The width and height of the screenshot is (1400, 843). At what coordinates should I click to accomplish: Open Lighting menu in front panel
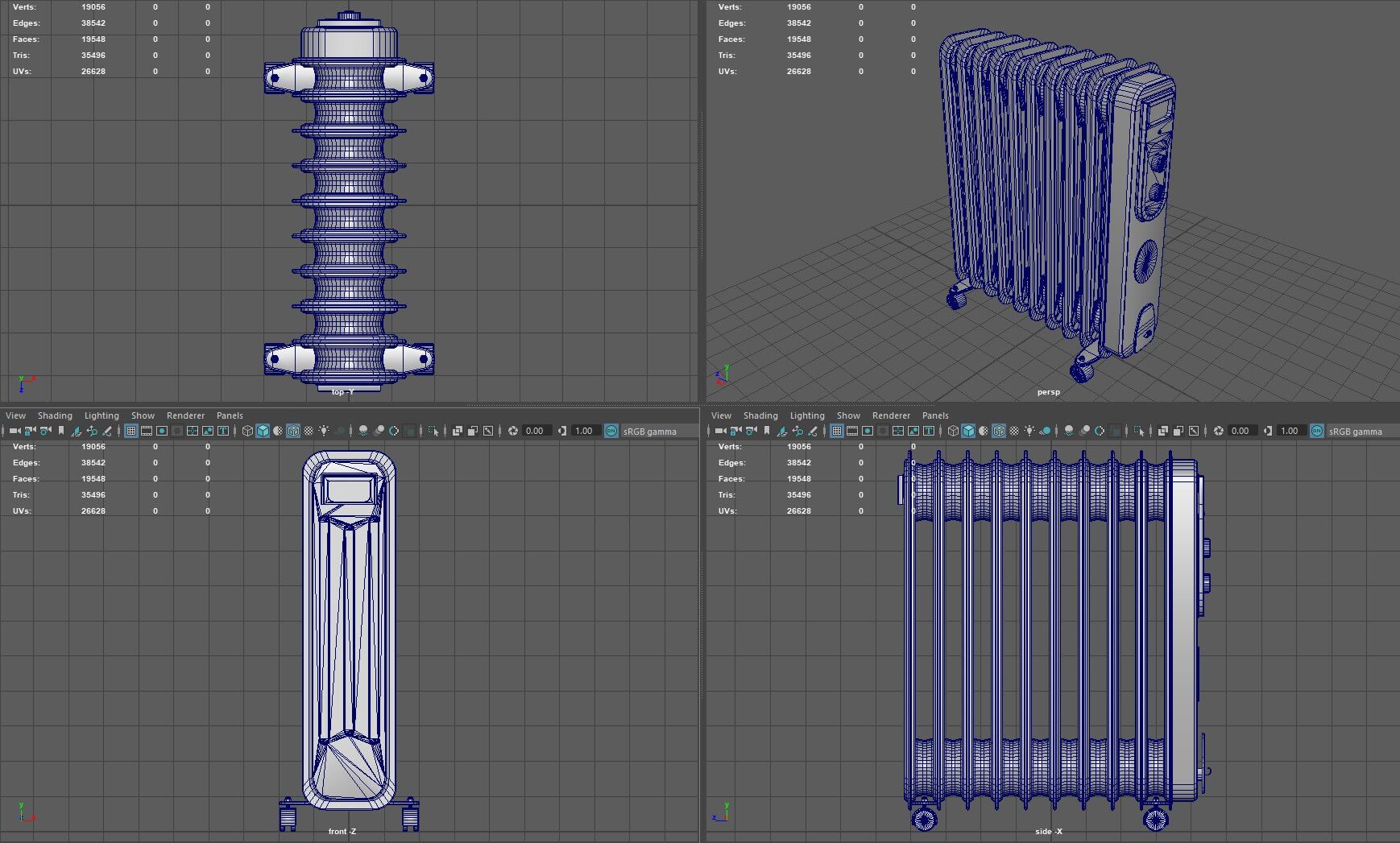click(101, 415)
